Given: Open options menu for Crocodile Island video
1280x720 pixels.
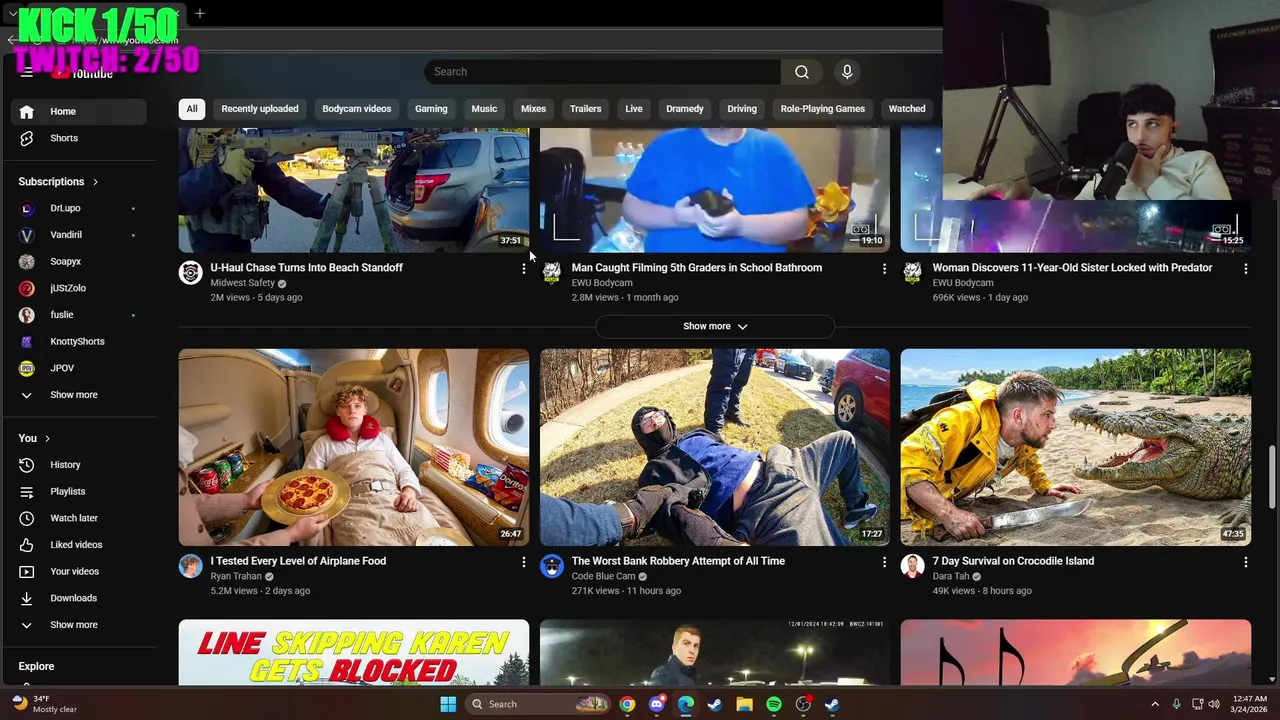Looking at the screenshot, I should (1245, 562).
